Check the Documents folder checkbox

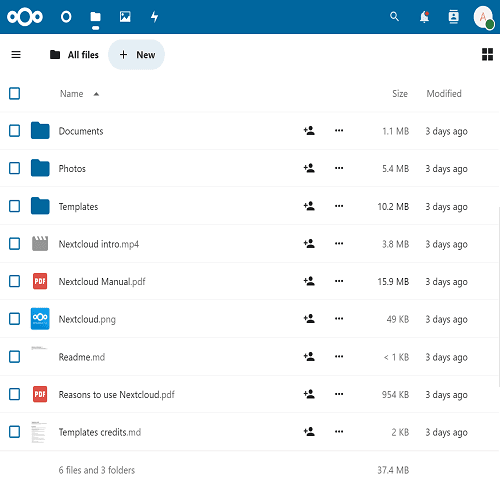coord(14,131)
